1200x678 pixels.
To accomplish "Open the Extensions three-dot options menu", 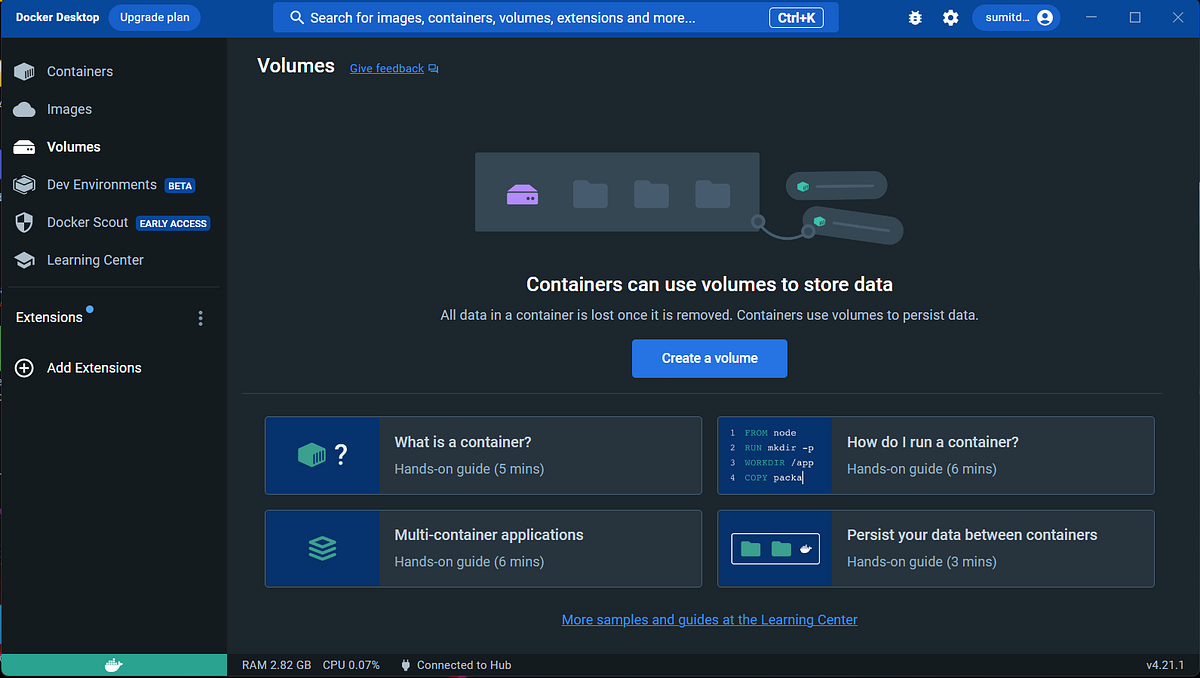I will (x=200, y=317).
